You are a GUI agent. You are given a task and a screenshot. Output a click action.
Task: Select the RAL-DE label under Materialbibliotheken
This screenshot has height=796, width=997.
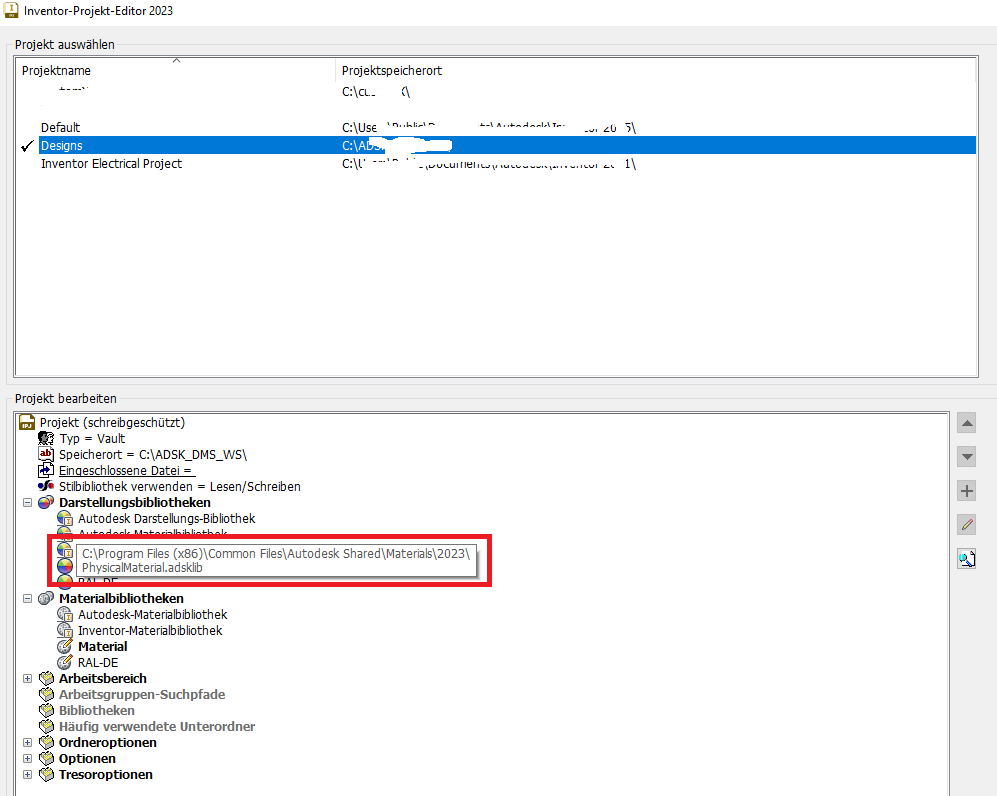point(98,662)
